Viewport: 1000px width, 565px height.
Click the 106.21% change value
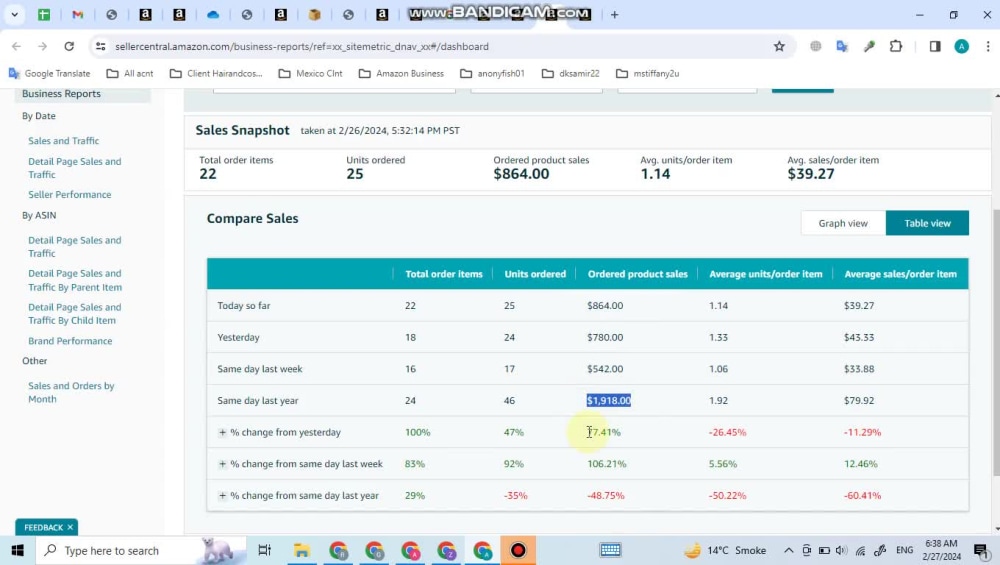(x=607, y=464)
